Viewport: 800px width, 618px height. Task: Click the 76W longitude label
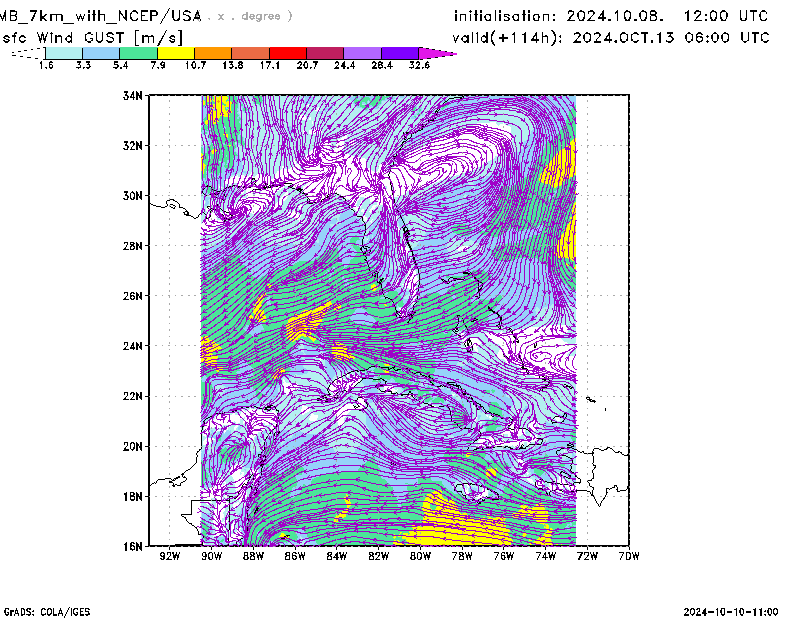coord(504,556)
